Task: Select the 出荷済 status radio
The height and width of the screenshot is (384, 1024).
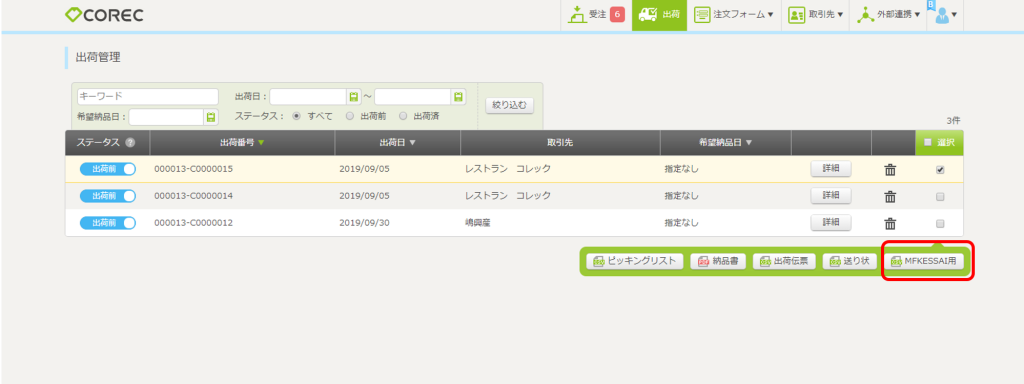Action: coord(403,116)
